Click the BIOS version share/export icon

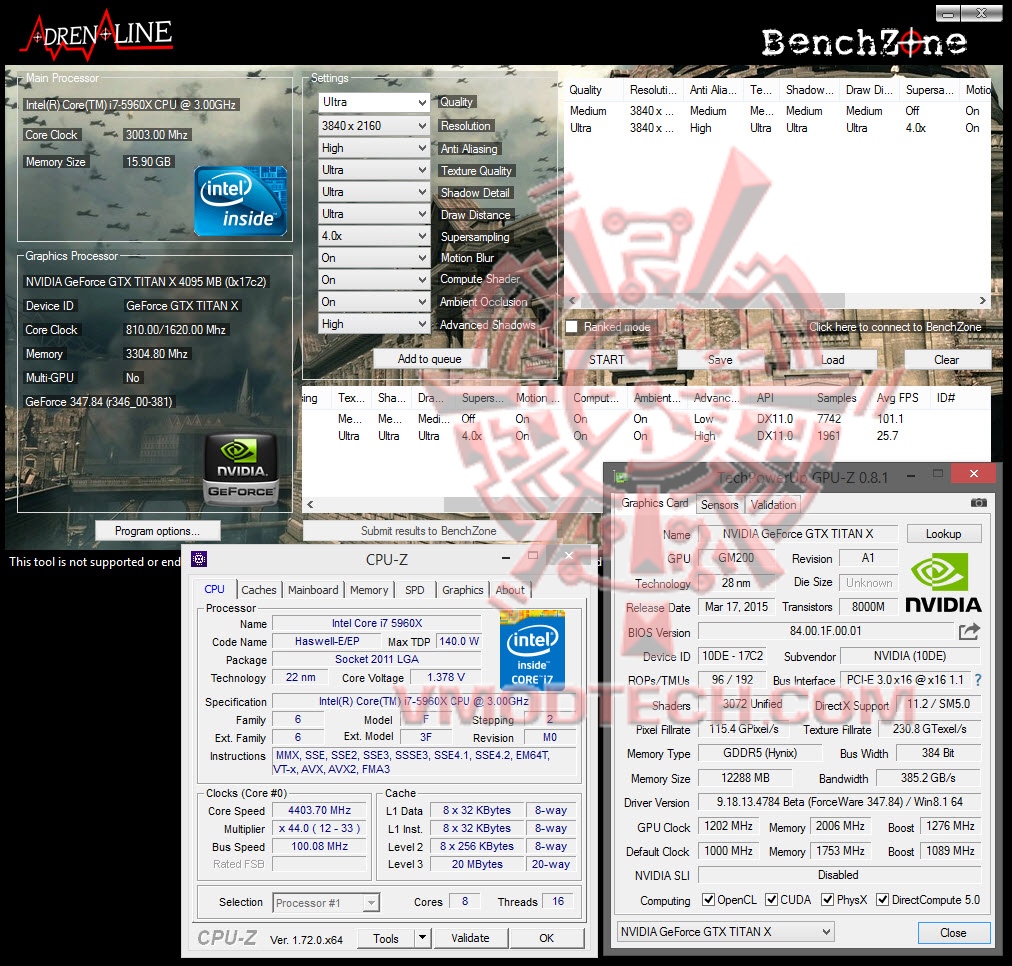969,631
